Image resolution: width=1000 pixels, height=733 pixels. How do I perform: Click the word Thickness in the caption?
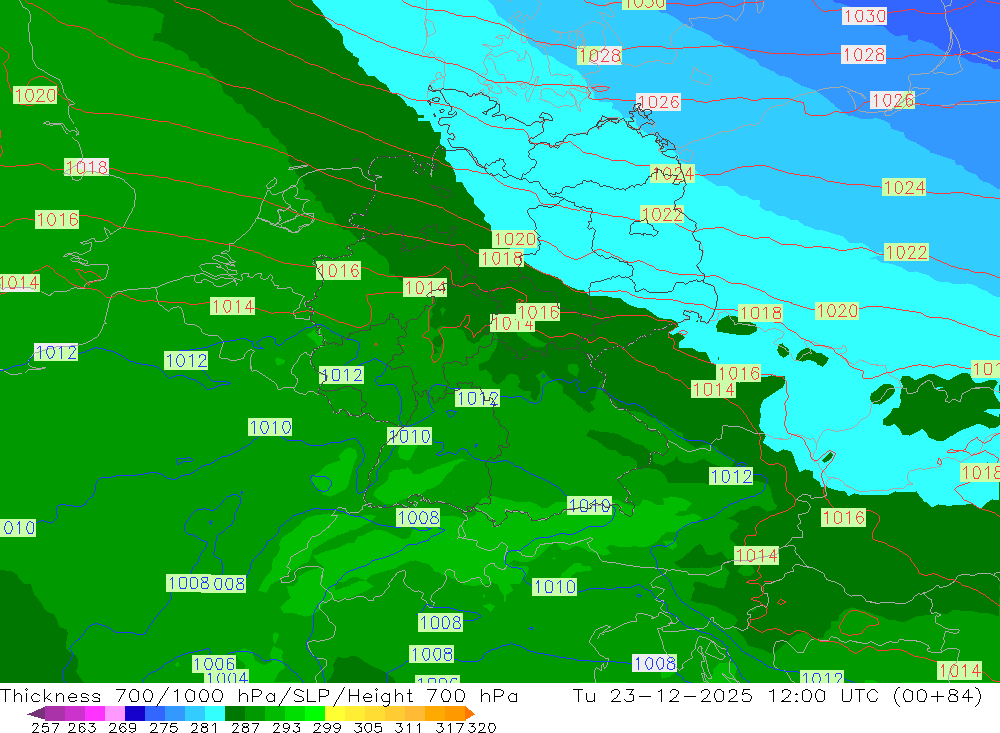(51, 696)
